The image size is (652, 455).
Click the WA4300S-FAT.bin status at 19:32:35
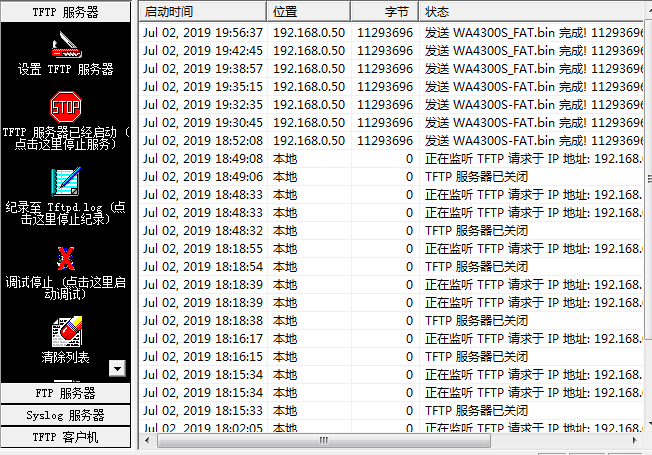pyautogui.click(x=534, y=105)
